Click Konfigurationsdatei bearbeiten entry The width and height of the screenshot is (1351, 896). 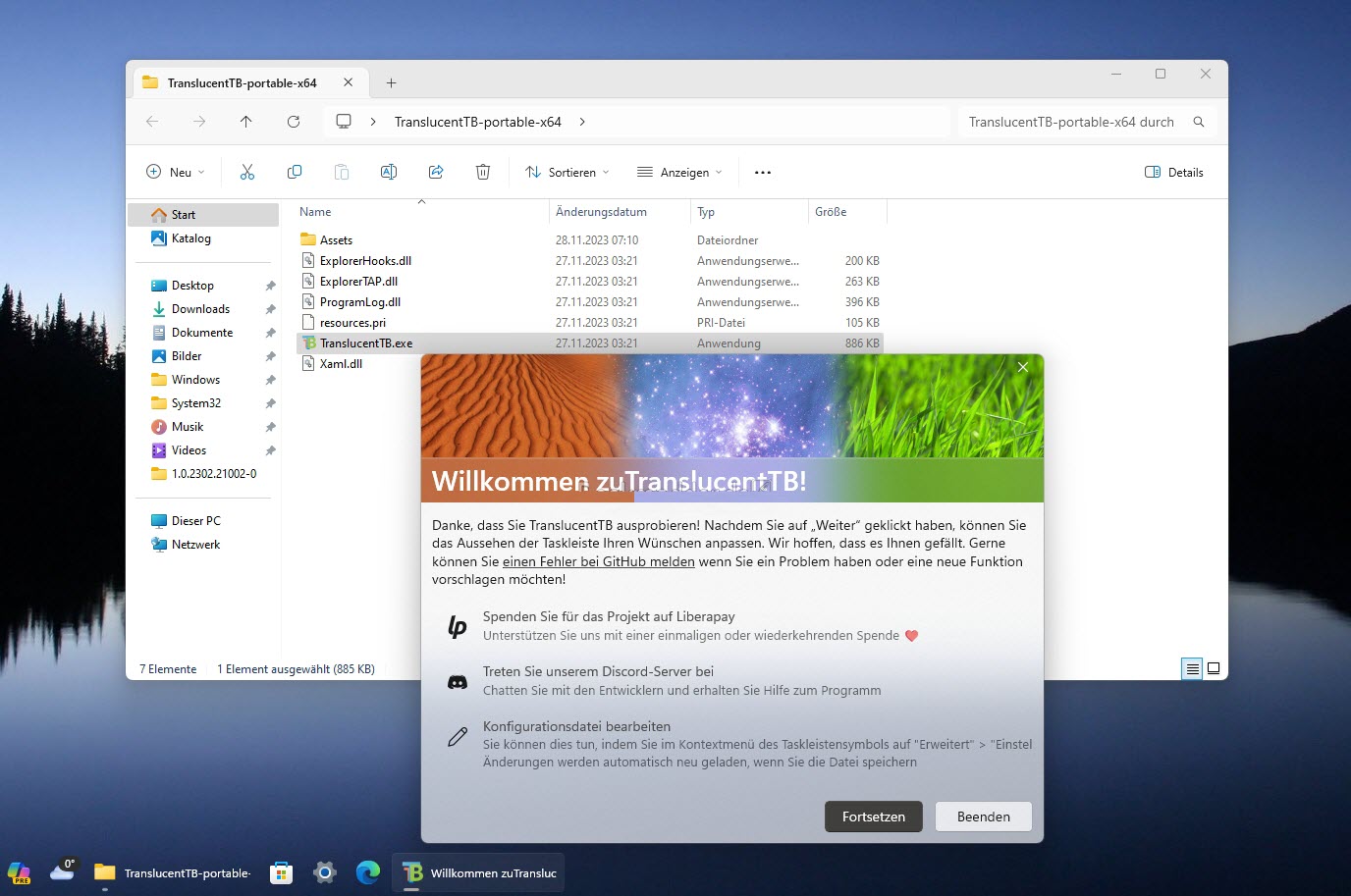576,726
